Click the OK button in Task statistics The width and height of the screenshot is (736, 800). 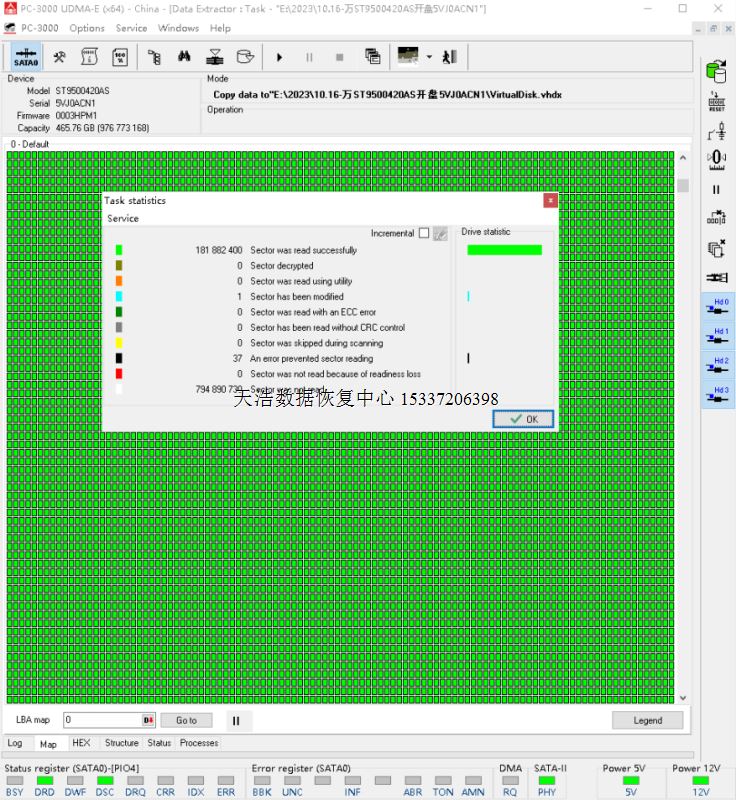(523, 419)
